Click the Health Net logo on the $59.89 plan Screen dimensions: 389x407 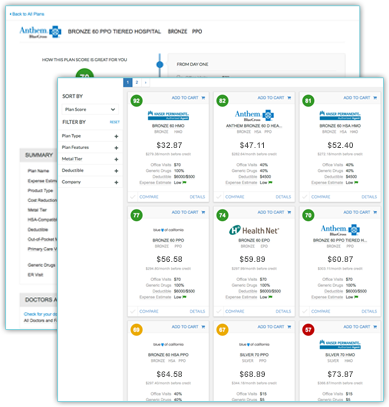[254, 230]
